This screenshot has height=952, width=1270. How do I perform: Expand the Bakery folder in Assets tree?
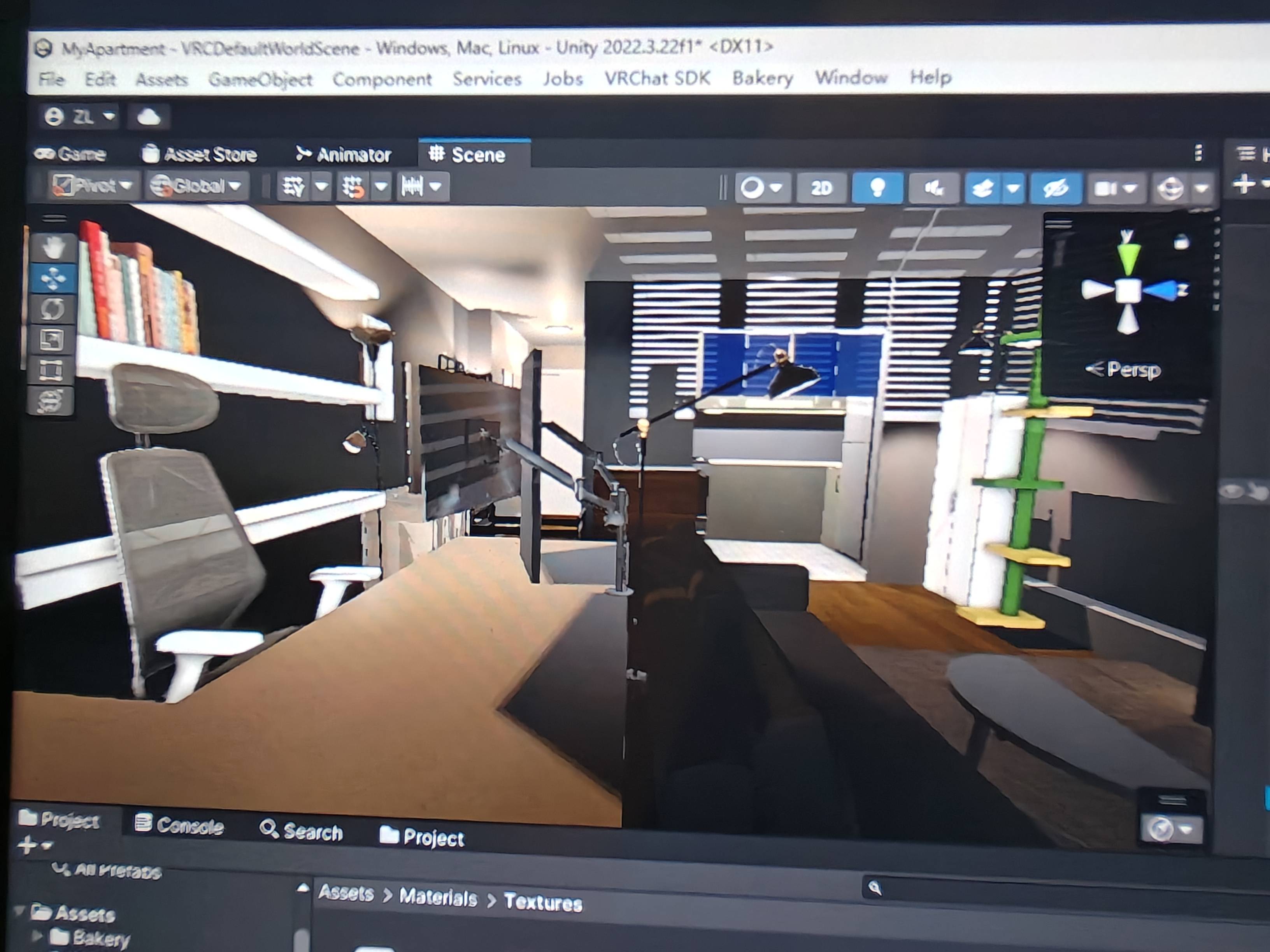(x=37, y=936)
